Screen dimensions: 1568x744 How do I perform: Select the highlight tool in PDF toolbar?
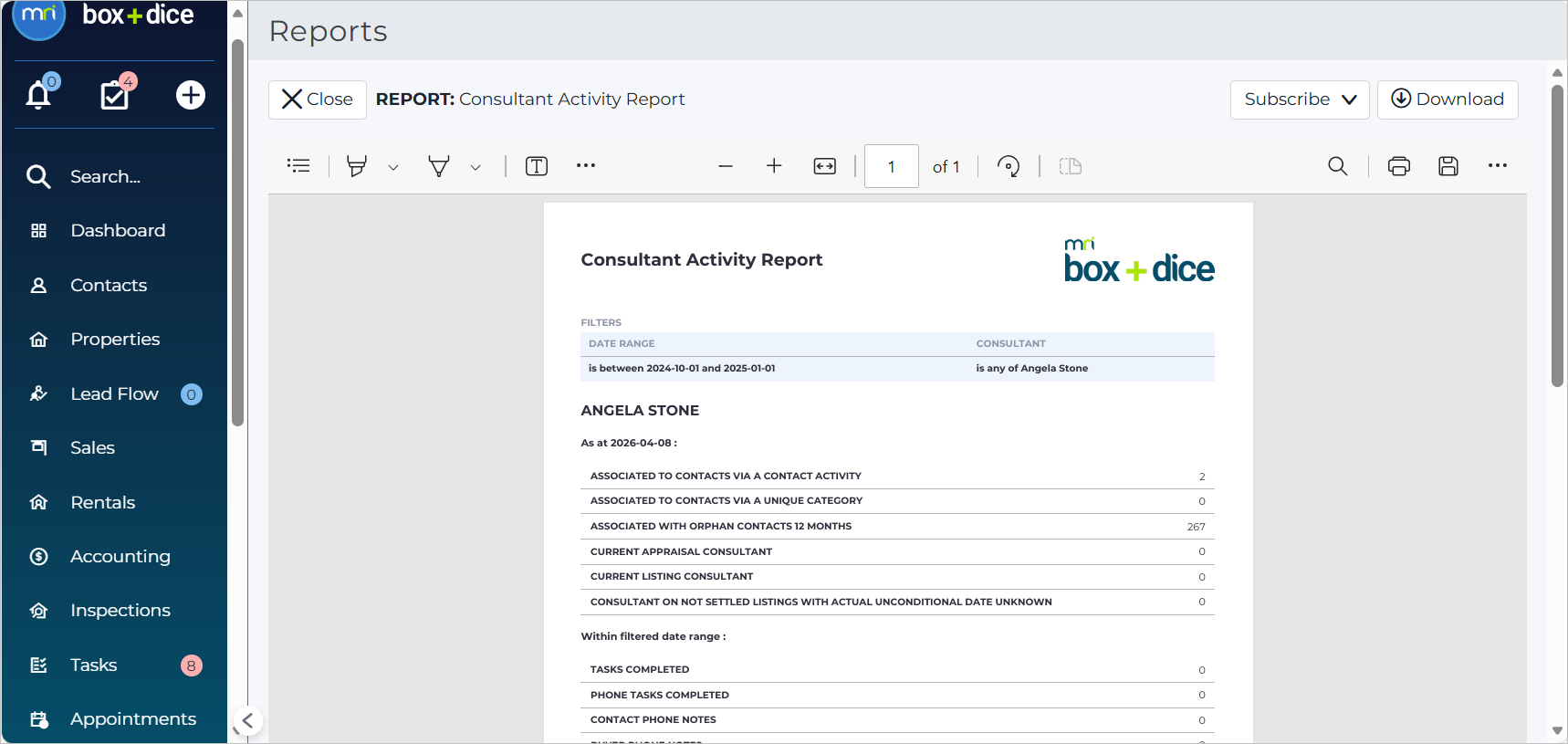[357, 166]
